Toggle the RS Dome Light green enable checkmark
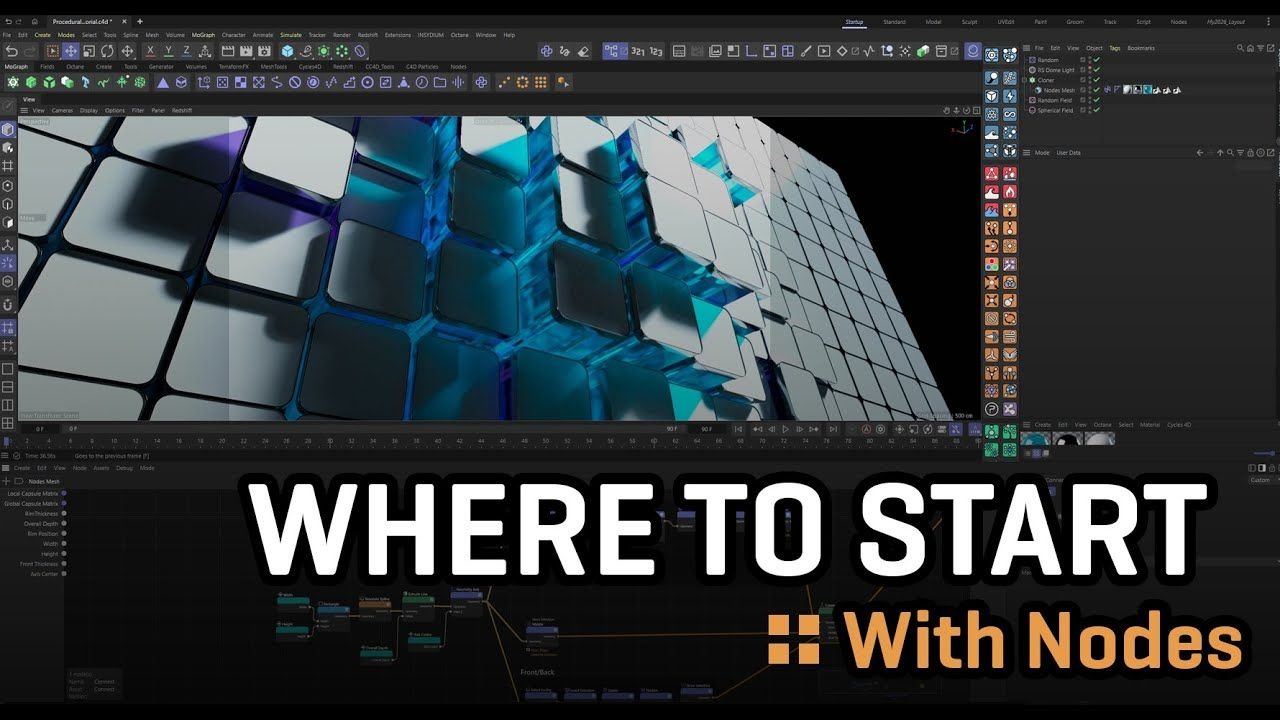This screenshot has width=1280, height=720. [x=1097, y=70]
